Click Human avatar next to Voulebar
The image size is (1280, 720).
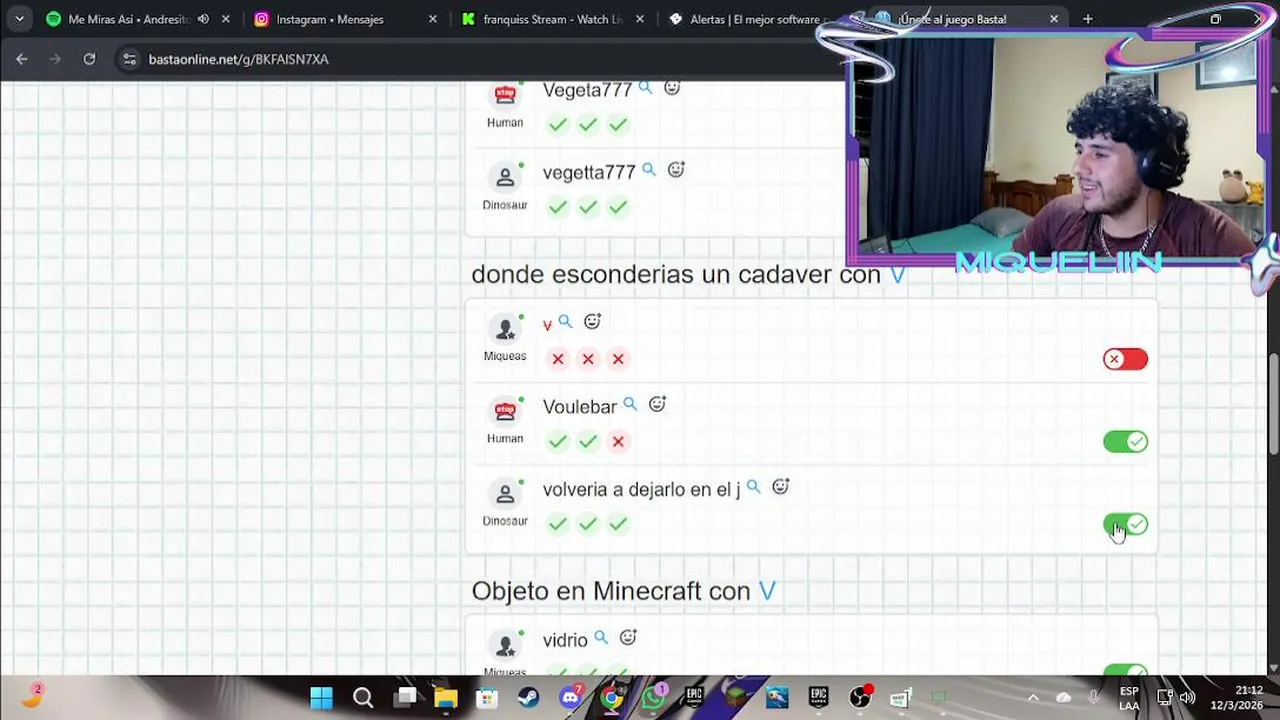point(505,411)
